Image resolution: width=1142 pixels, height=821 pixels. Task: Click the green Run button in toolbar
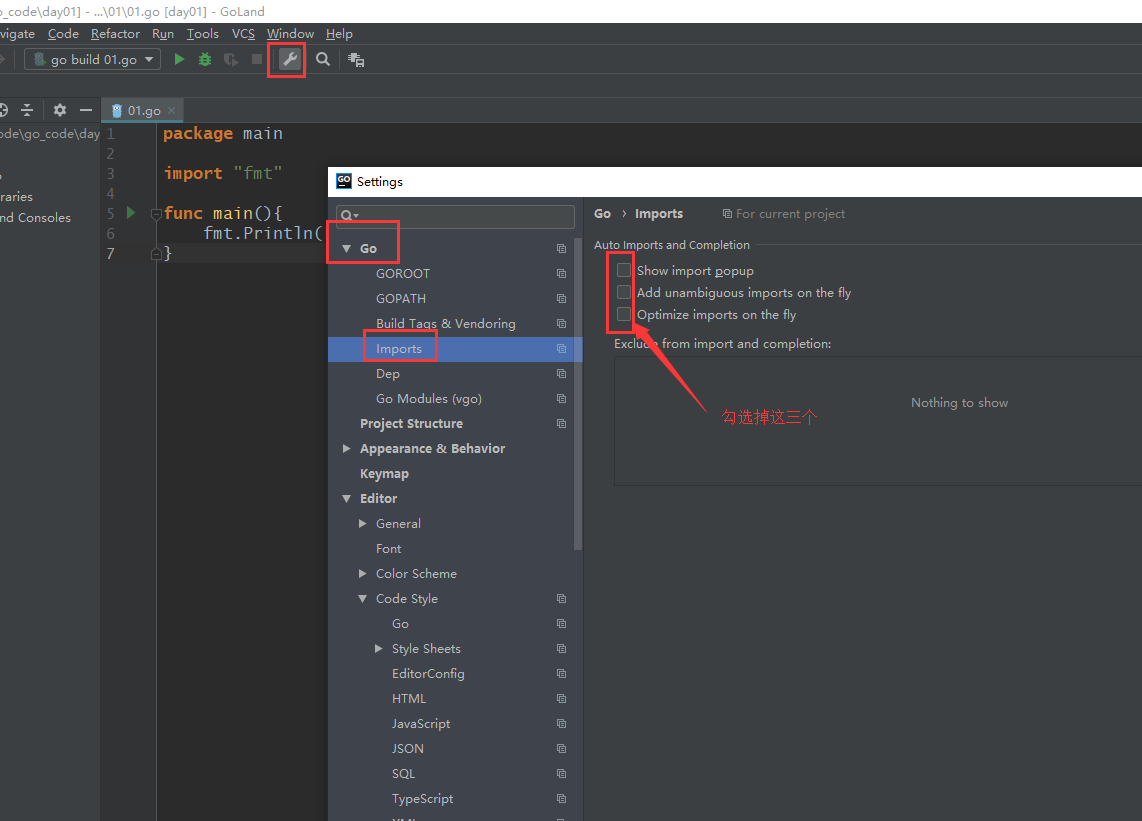(x=179, y=60)
